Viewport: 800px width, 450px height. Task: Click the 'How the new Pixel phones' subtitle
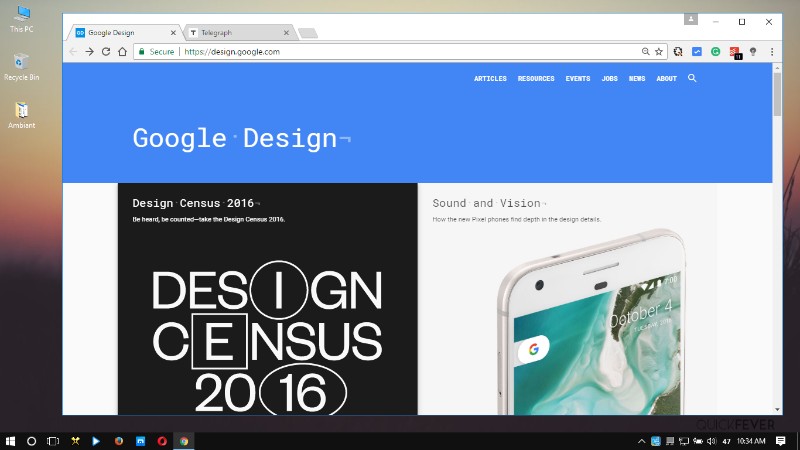[x=516, y=219]
